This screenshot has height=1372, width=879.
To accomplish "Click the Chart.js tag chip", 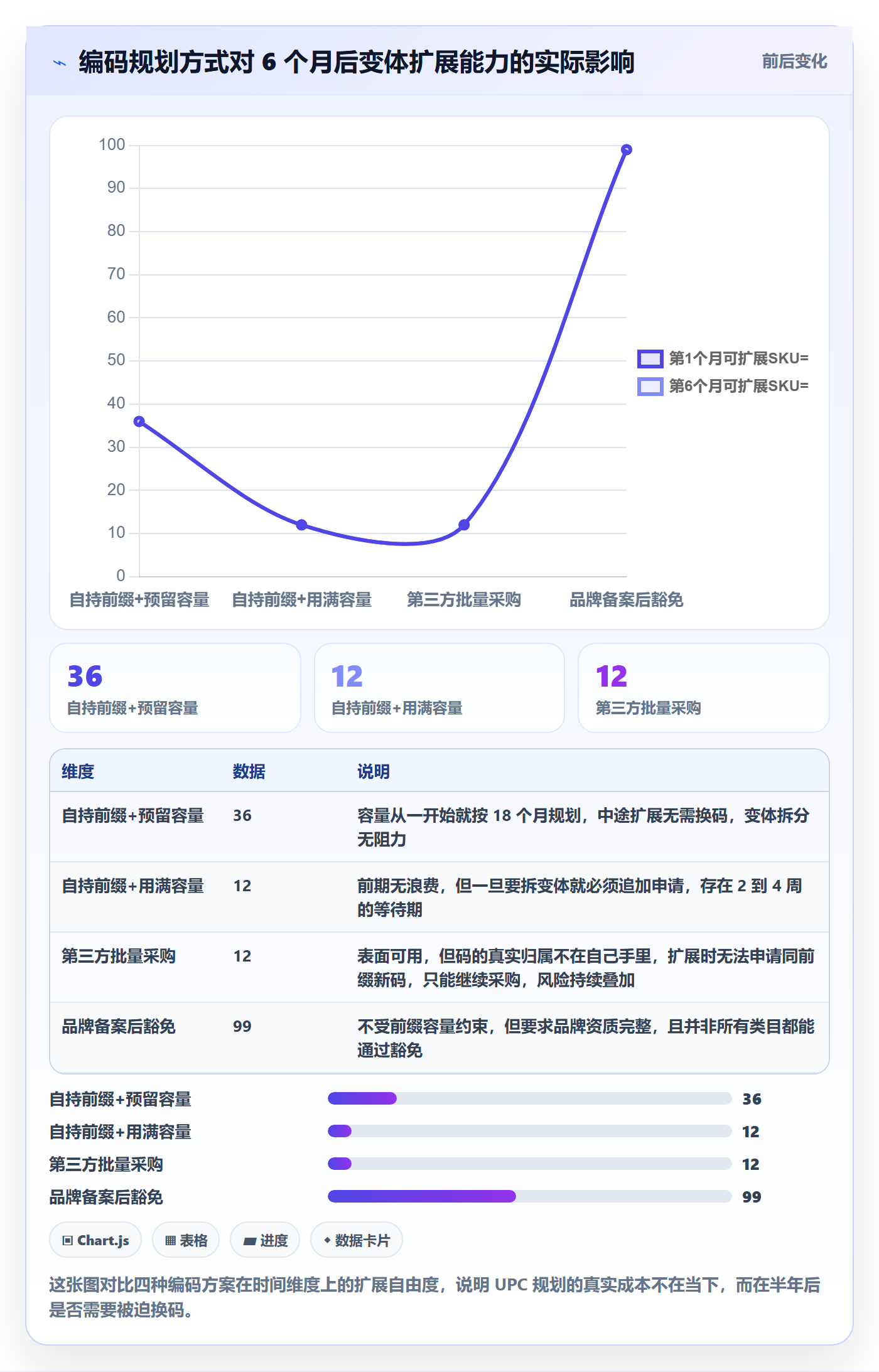I will [95, 1240].
